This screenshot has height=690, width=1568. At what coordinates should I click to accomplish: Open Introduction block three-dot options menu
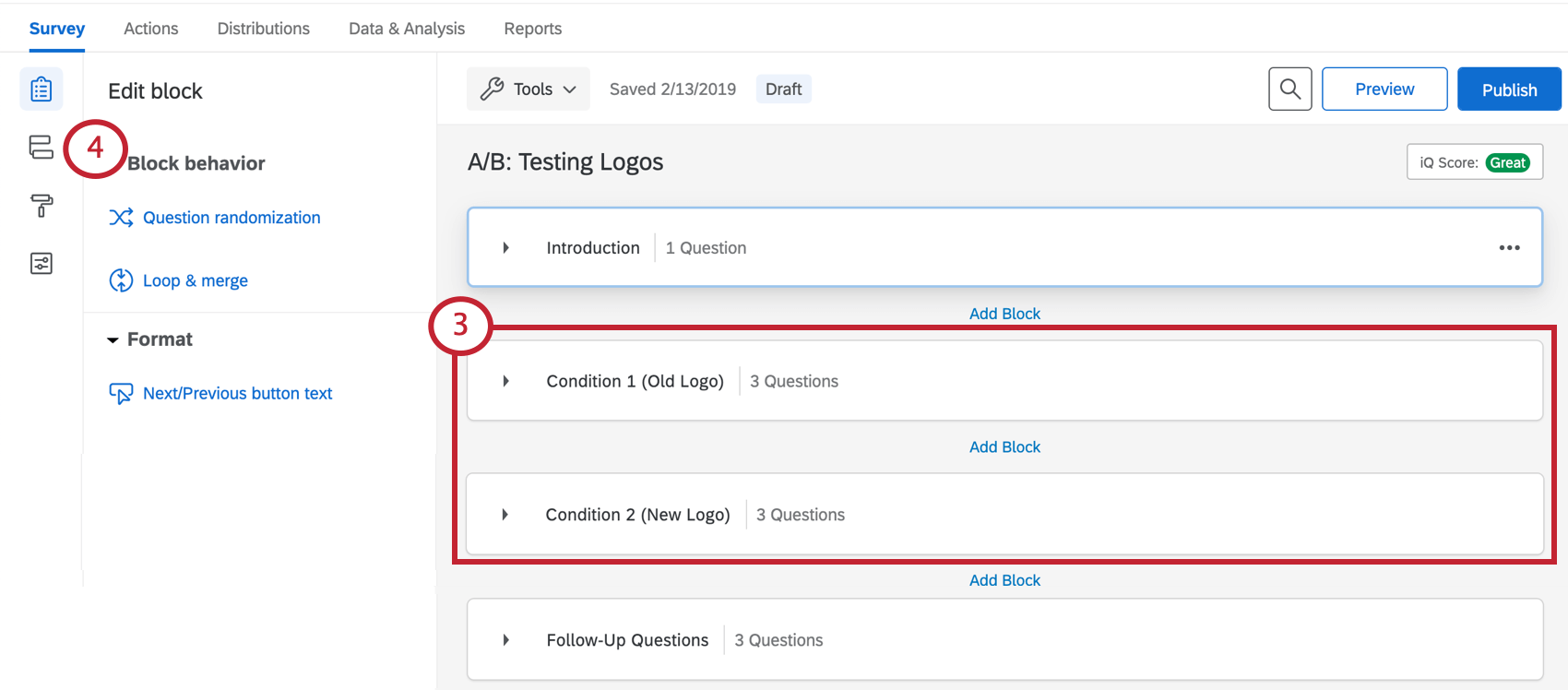[x=1509, y=248]
